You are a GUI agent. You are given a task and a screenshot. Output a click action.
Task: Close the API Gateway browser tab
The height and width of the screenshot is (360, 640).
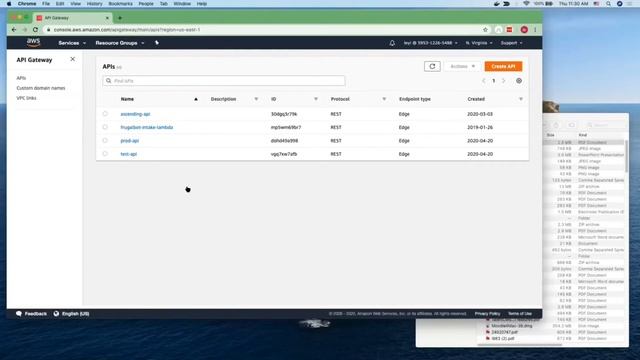point(107,18)
